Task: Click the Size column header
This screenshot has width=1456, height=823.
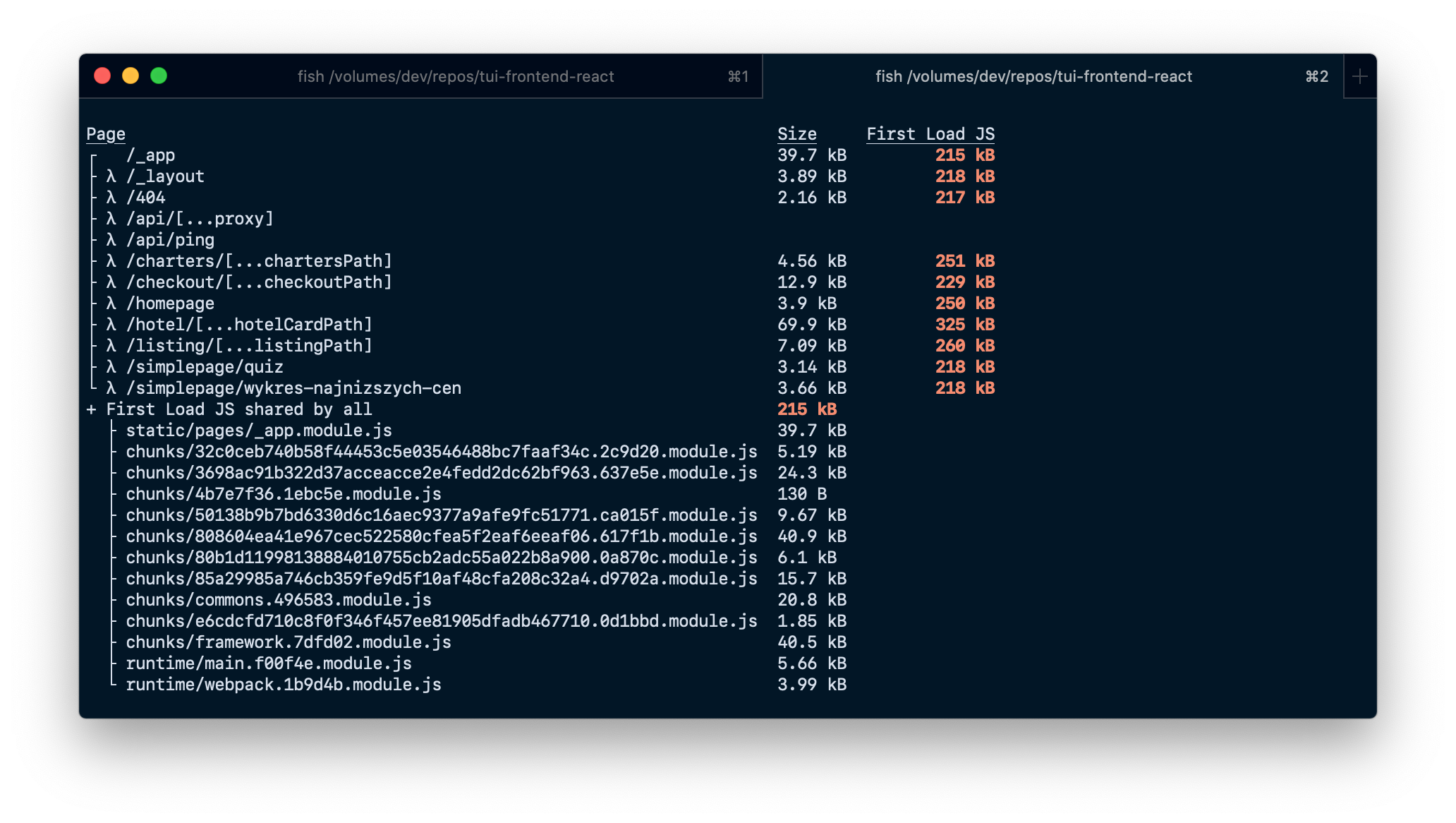Action: [x=797, y=133]
